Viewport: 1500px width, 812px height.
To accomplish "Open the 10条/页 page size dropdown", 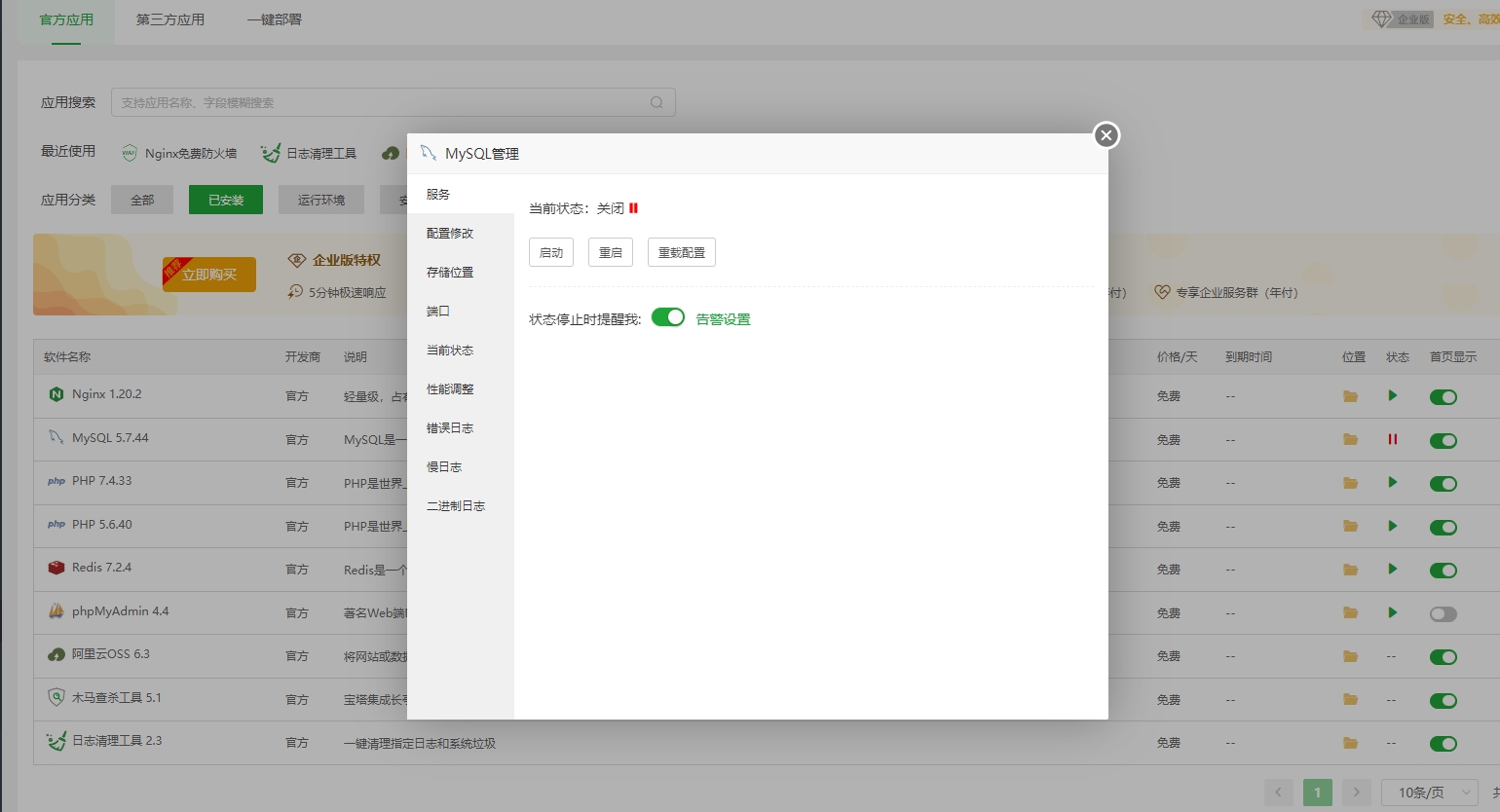I will tap(1430, 793).
